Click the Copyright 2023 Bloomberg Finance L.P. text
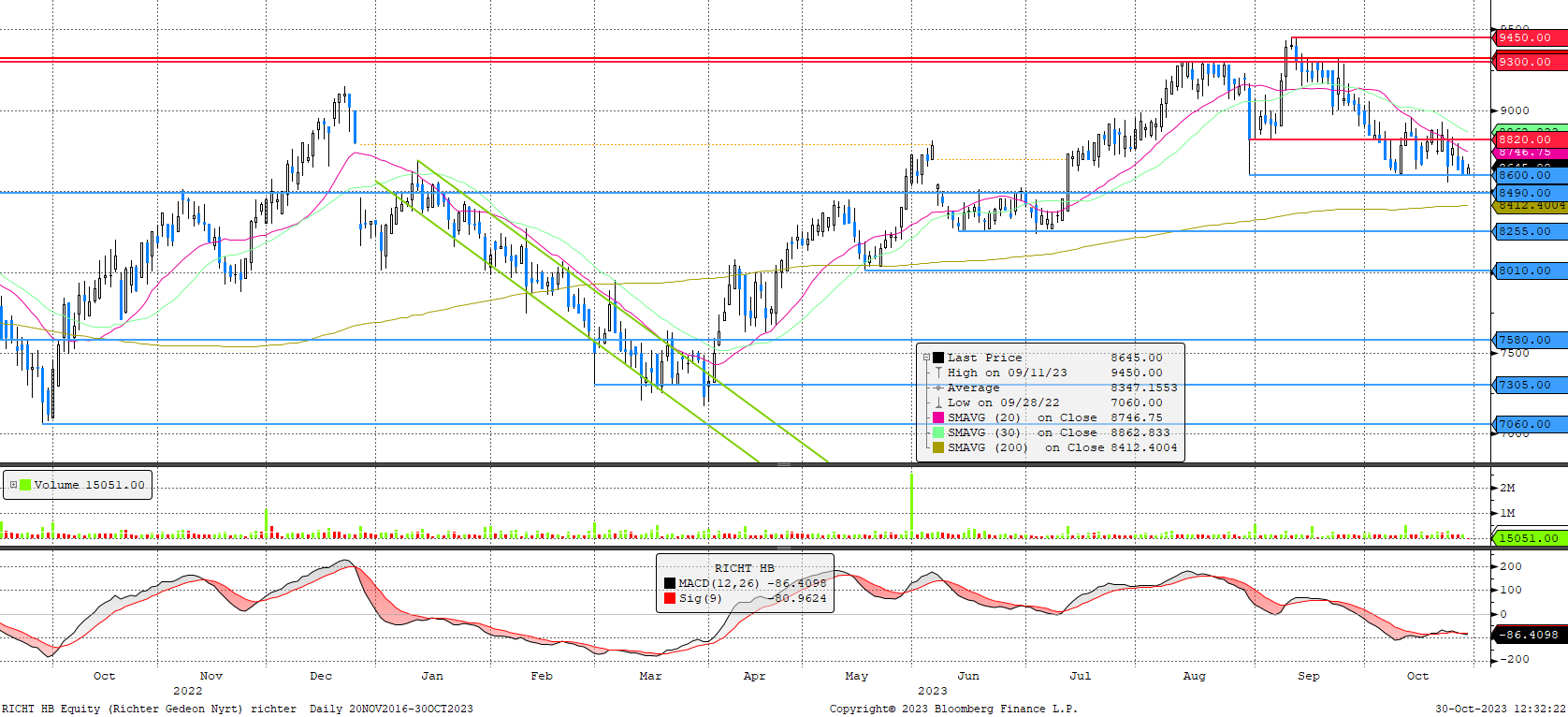Viewport: 1568px width, 717px height. [953, 709]
